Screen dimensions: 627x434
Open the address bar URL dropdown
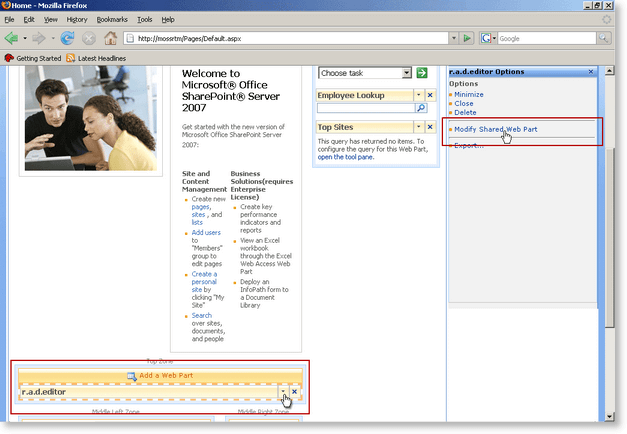pyautogui.click(x=453, y=38)
